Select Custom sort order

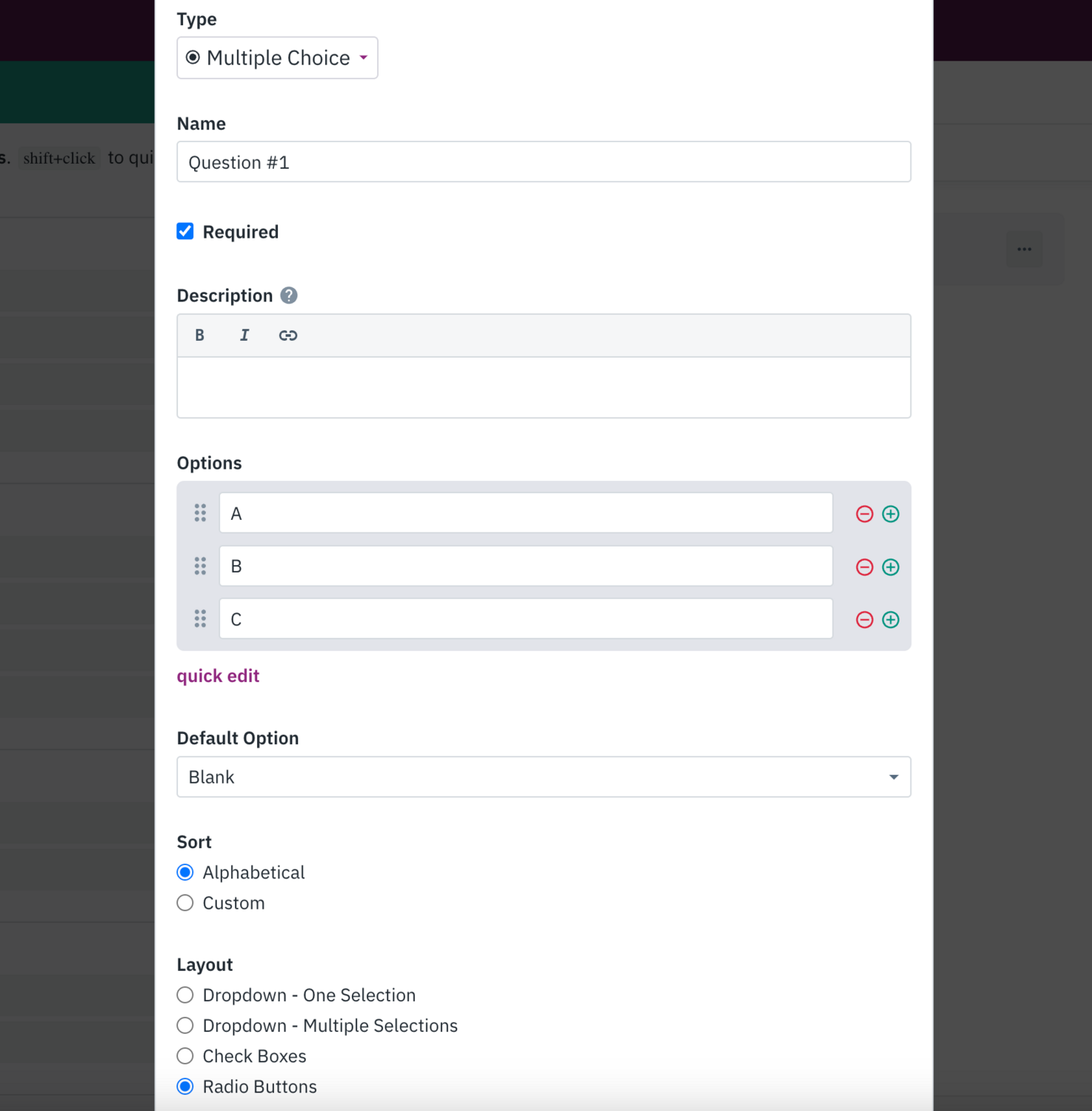click(184, 902)
